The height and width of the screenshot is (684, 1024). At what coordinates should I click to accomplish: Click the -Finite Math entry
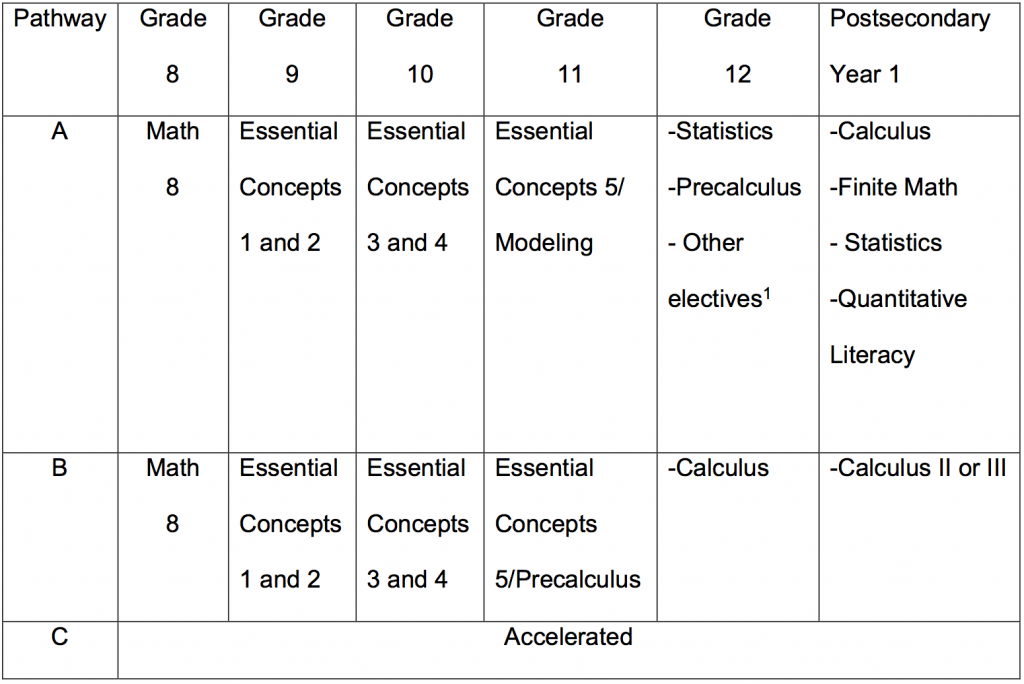893,187
